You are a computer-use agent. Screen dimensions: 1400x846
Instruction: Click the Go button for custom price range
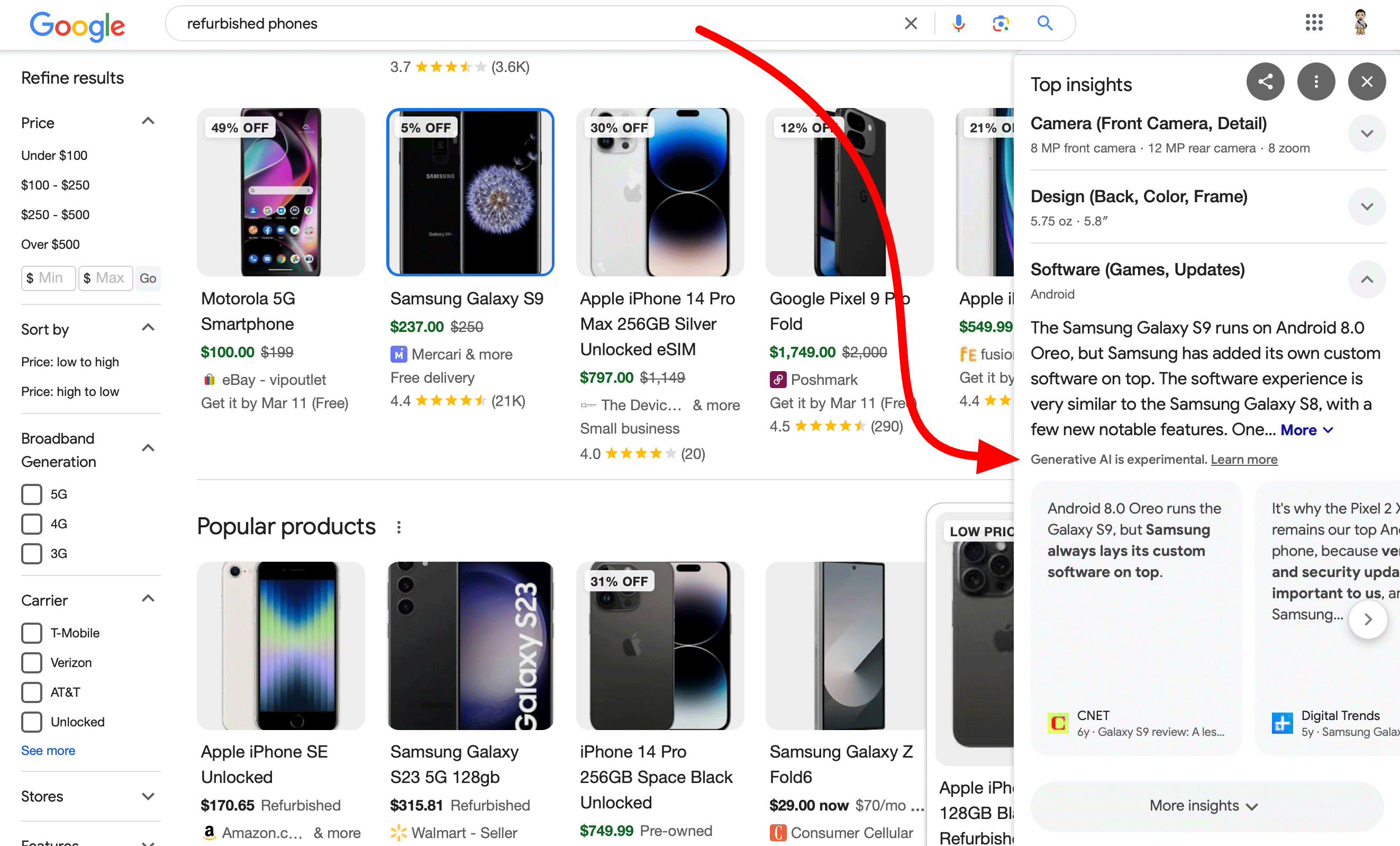click(x=148, y=278)
